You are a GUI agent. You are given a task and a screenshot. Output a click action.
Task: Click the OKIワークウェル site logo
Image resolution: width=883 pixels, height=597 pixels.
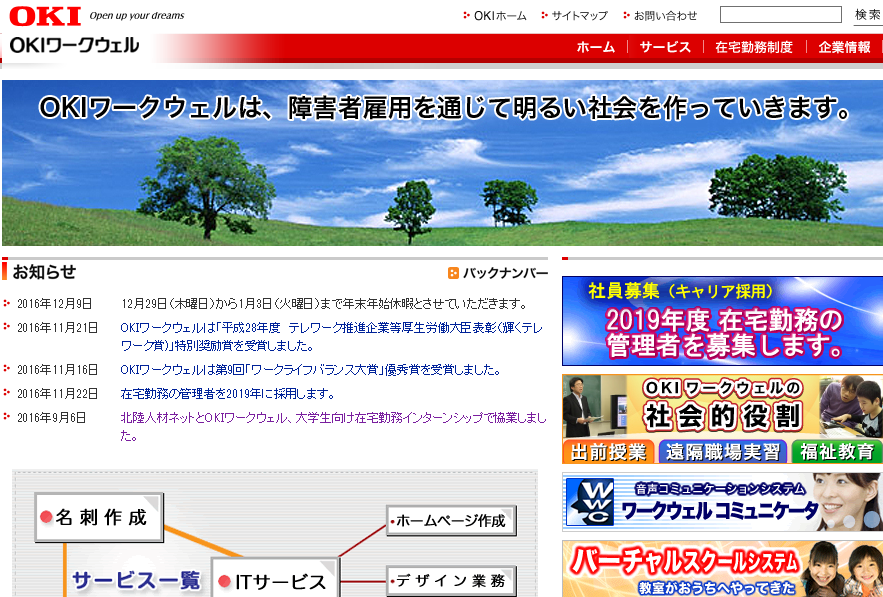pos(75,47)
